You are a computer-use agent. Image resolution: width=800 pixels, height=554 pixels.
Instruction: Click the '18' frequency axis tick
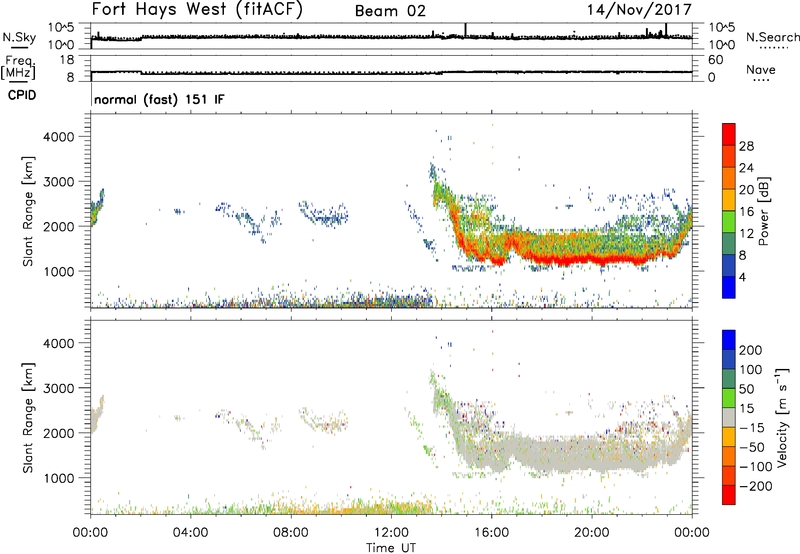pyautogui.click(x=67, y=60)
